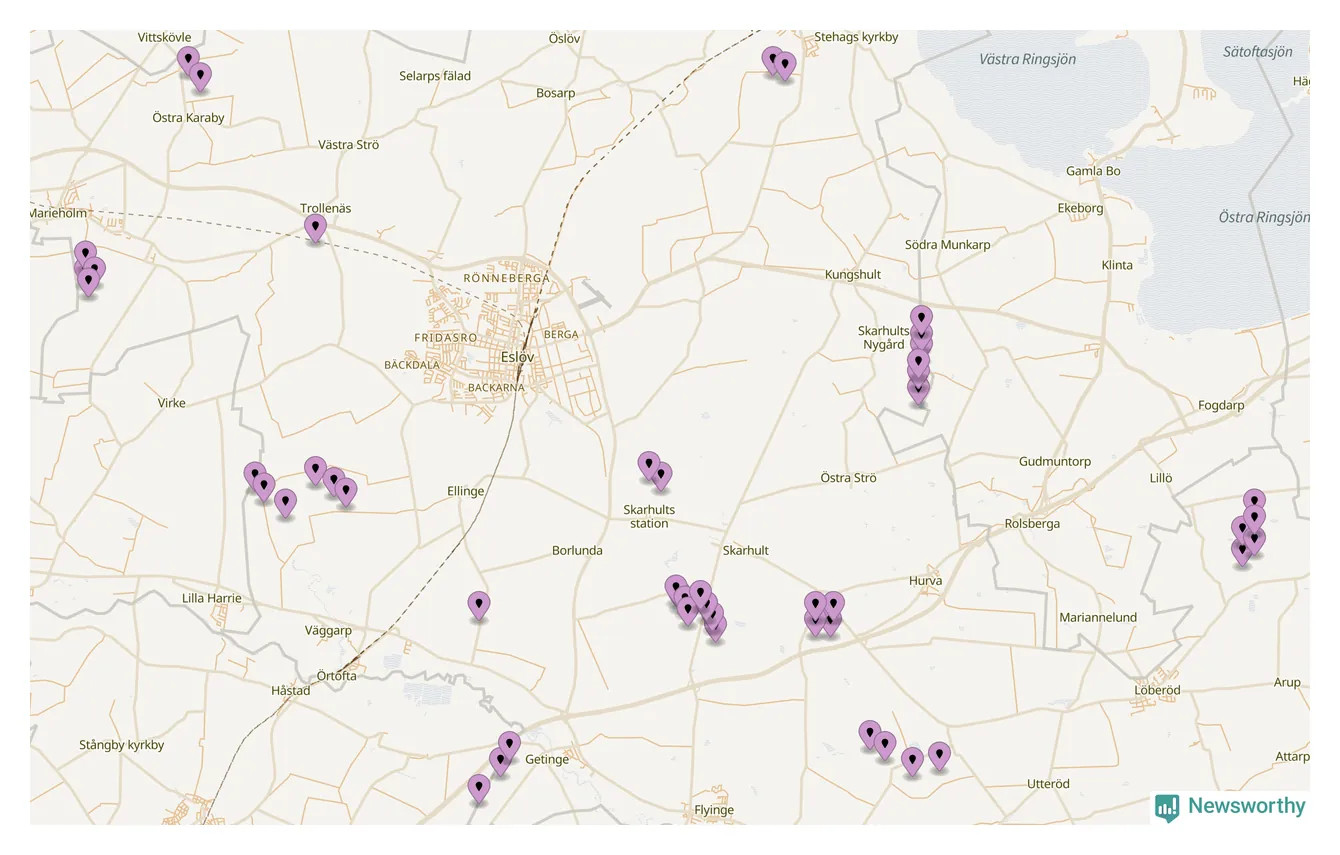Select lowest marker in cluster east of Virke
This screenshot has width=1340, height=855.
point(286,503)
